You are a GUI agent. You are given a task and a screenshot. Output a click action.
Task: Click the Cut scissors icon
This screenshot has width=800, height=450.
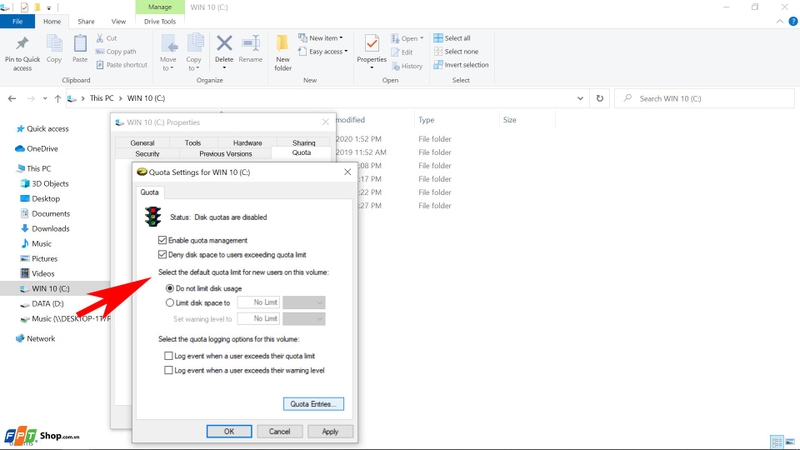(100, 38)
